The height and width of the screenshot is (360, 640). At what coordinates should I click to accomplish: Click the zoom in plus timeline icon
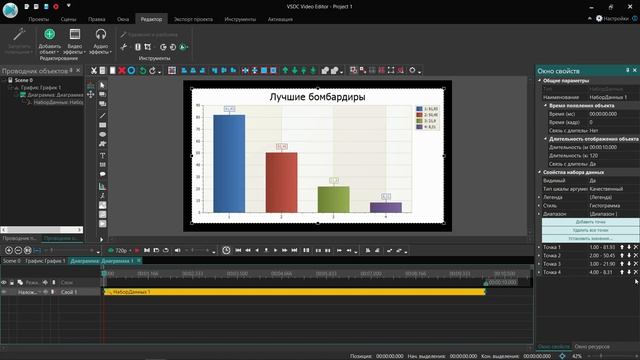(x=9, y=250)
